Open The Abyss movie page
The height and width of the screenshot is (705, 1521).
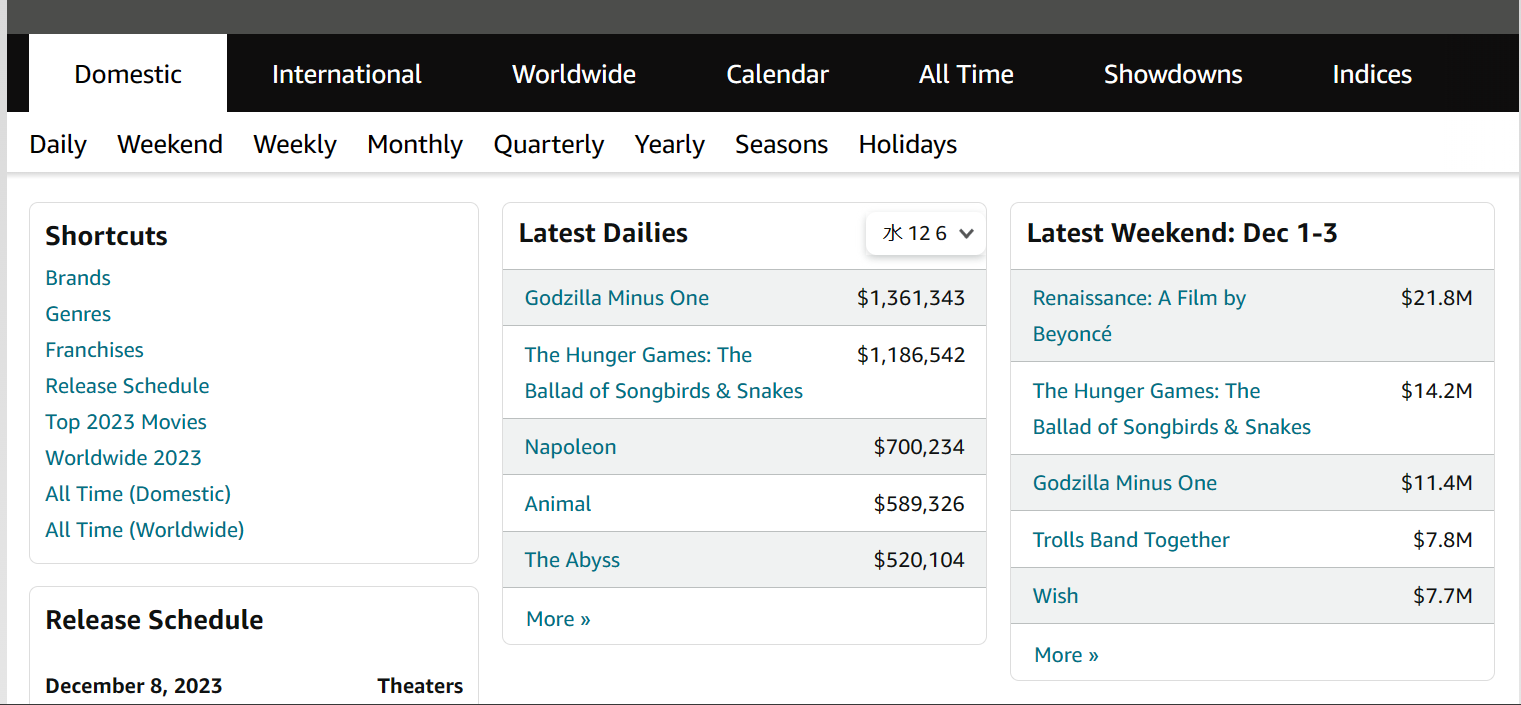tap(572, 560)
